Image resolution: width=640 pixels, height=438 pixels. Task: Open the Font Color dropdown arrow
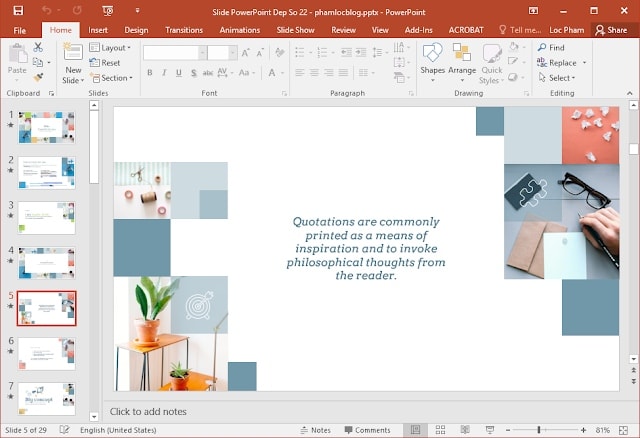coord(282,73)
